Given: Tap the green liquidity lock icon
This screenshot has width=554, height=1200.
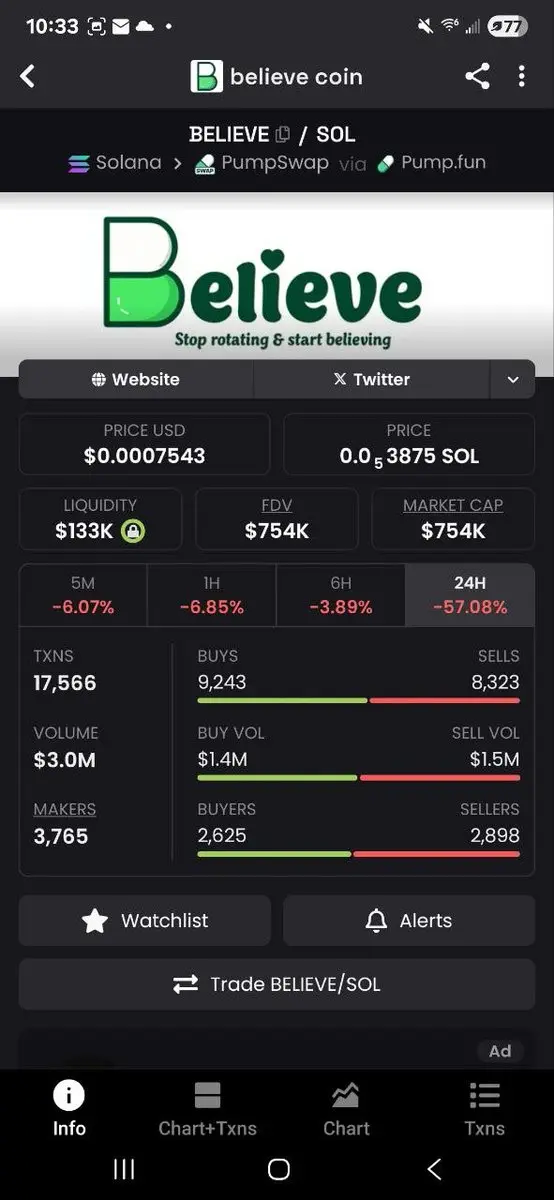Looking at the screenshot, I should coord(133,531).
